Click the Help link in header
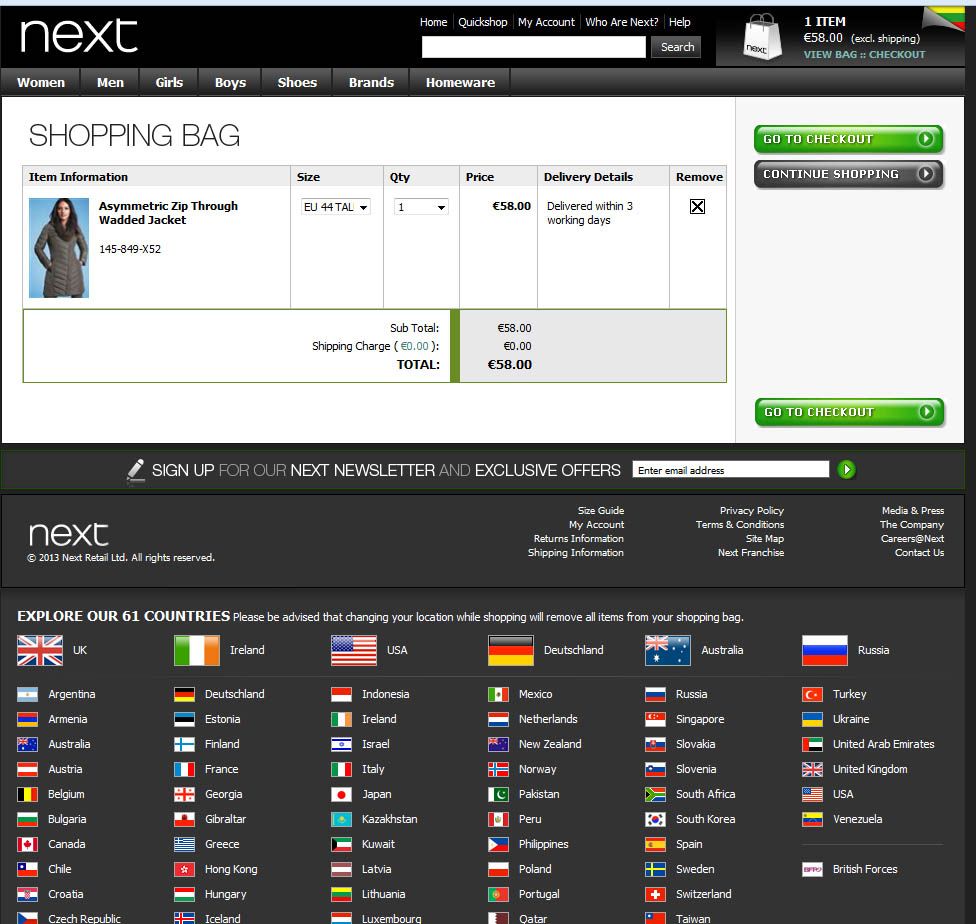Viewport: 976px width, 924px height. (680, 22)
